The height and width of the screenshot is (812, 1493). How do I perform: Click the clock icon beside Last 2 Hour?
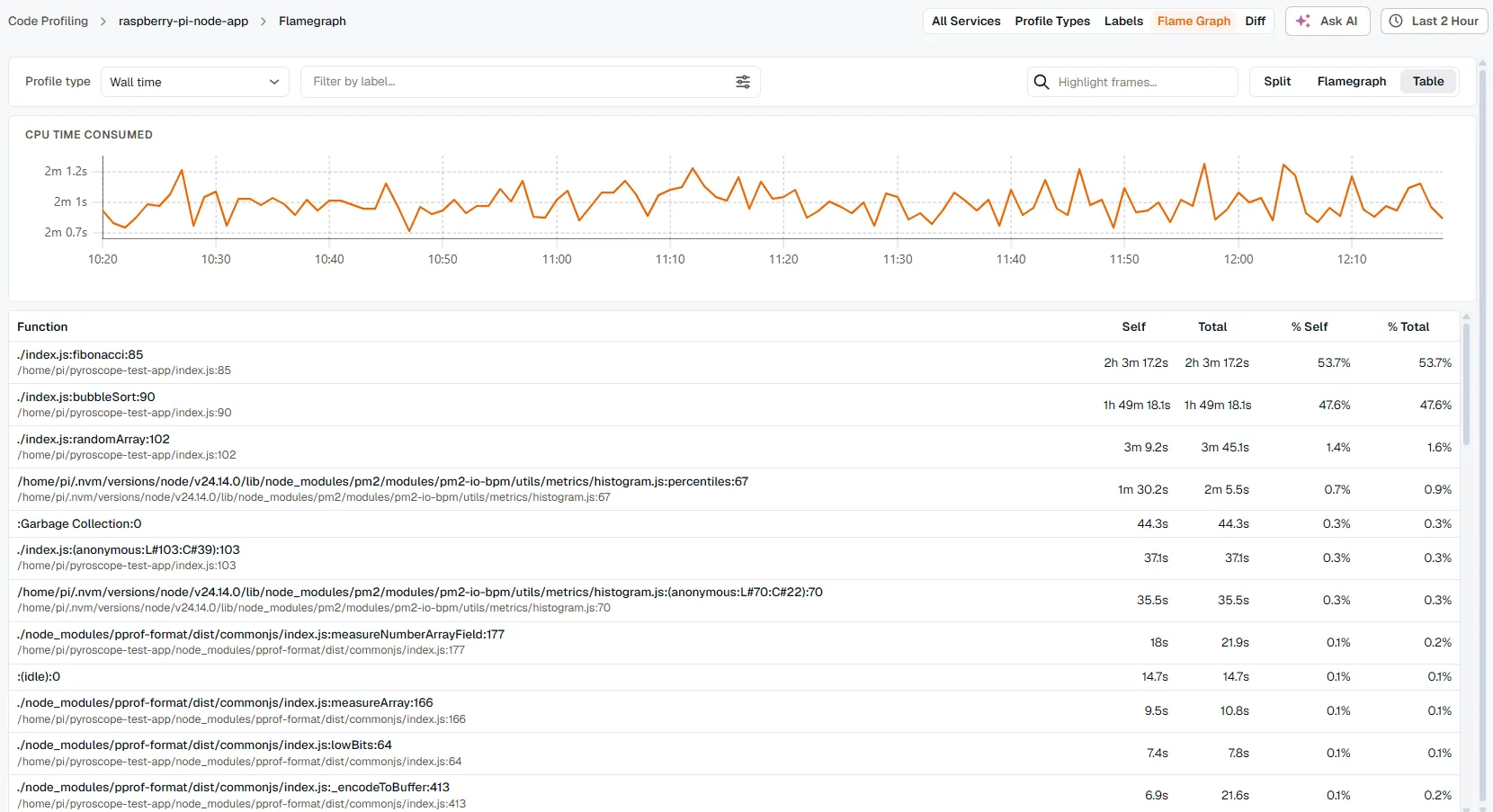[1396, 21]
